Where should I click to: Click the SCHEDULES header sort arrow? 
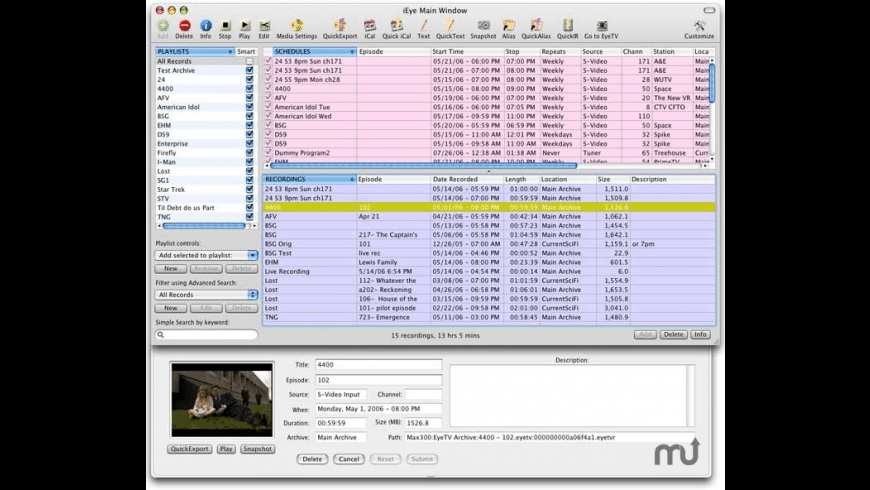click(352, 52)
